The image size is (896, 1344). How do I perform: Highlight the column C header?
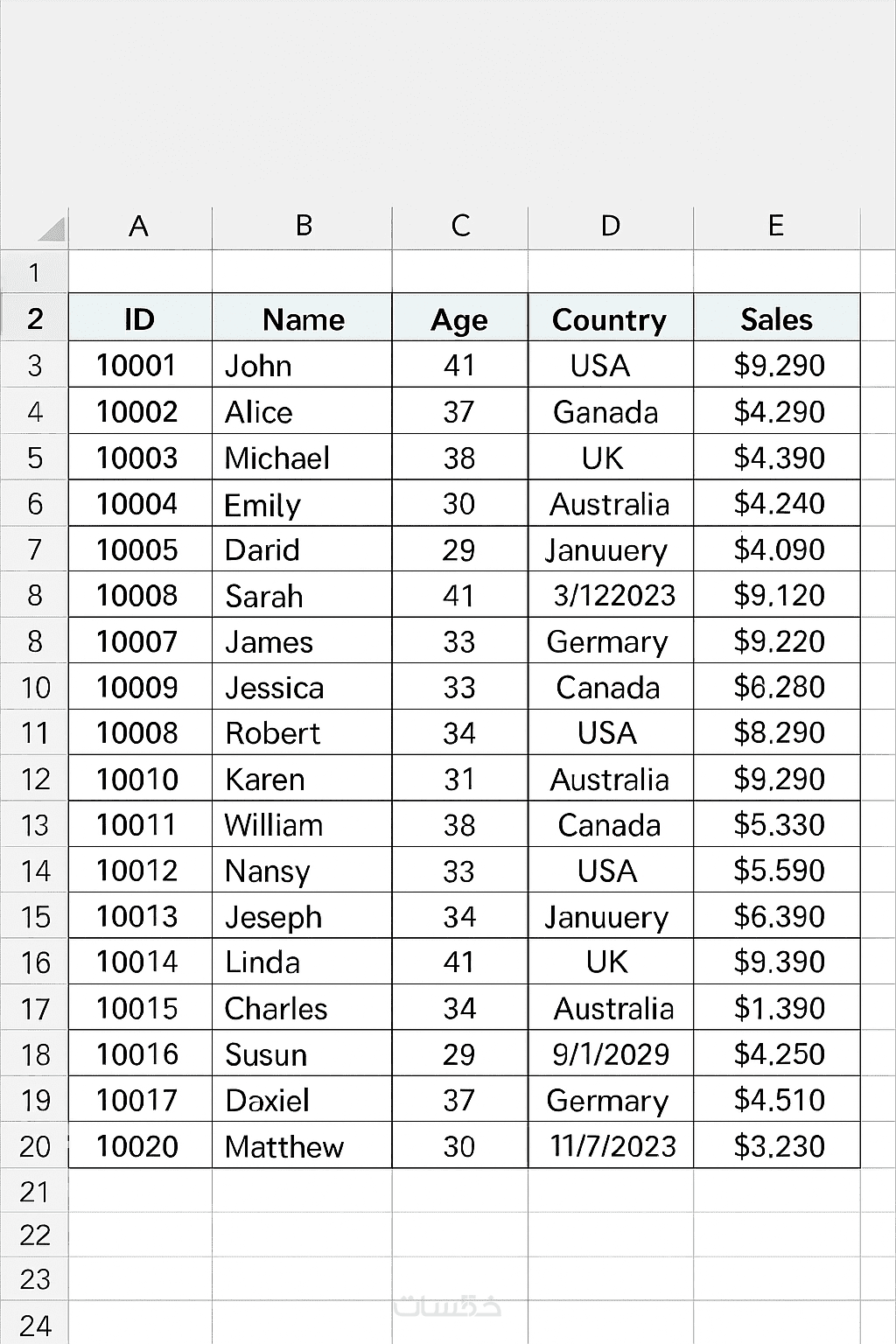click(x=460, y=227)
